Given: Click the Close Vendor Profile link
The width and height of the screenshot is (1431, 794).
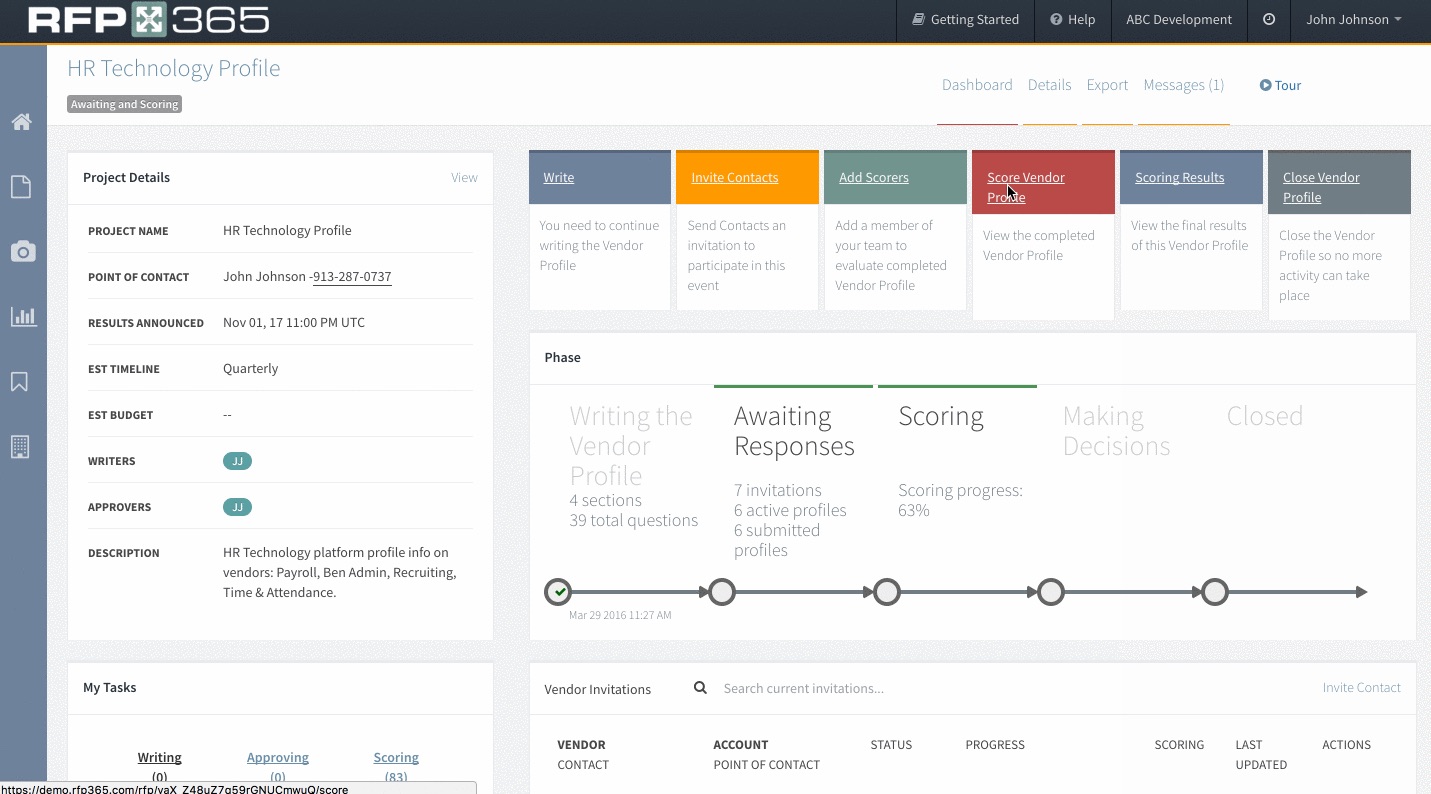Looking at the screenshot, I should 1320,187.
